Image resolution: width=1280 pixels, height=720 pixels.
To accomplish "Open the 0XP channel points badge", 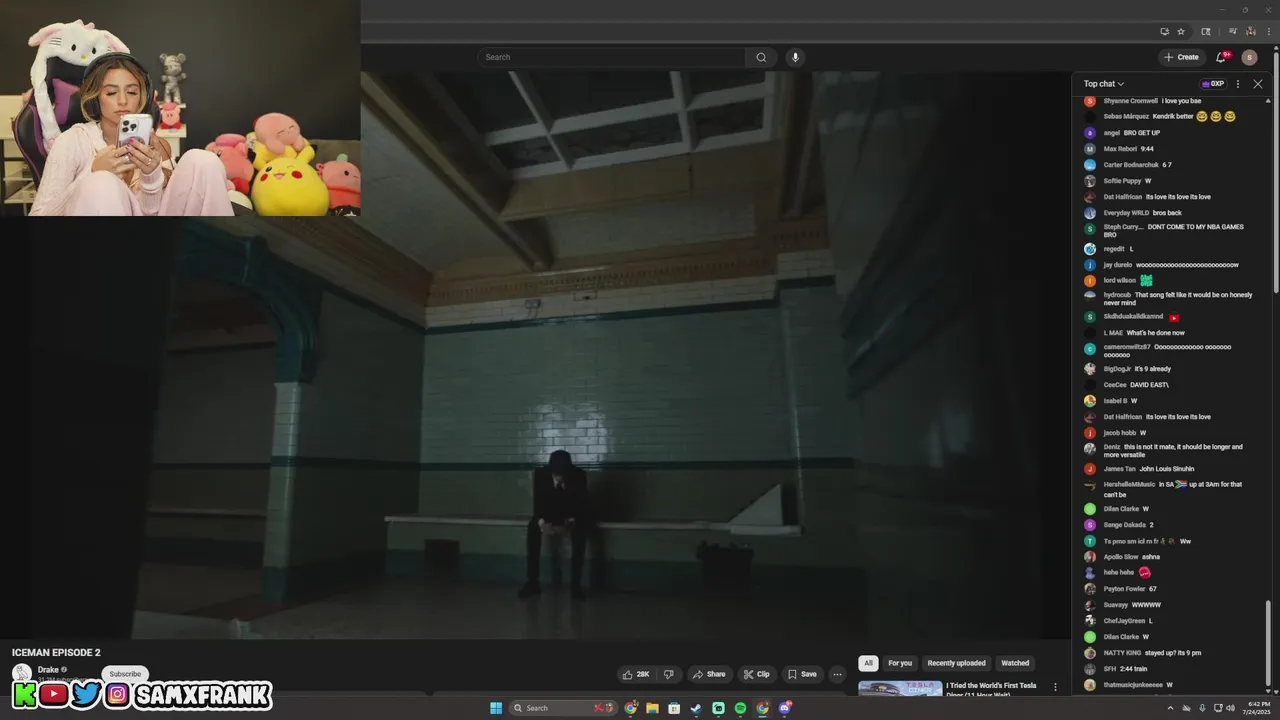I will pyautogui.click(x=1213, y=84).
